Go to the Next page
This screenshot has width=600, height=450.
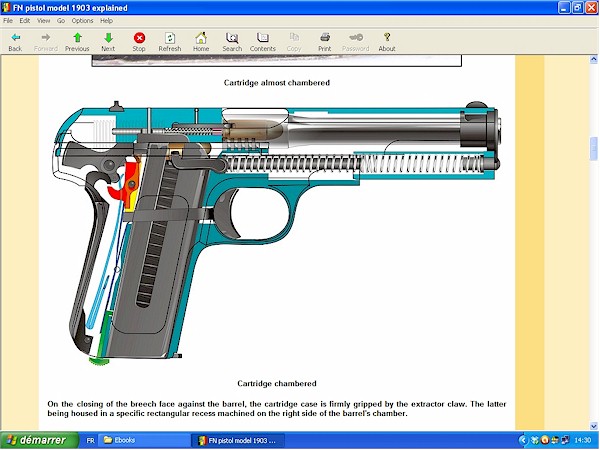point(108,42)
